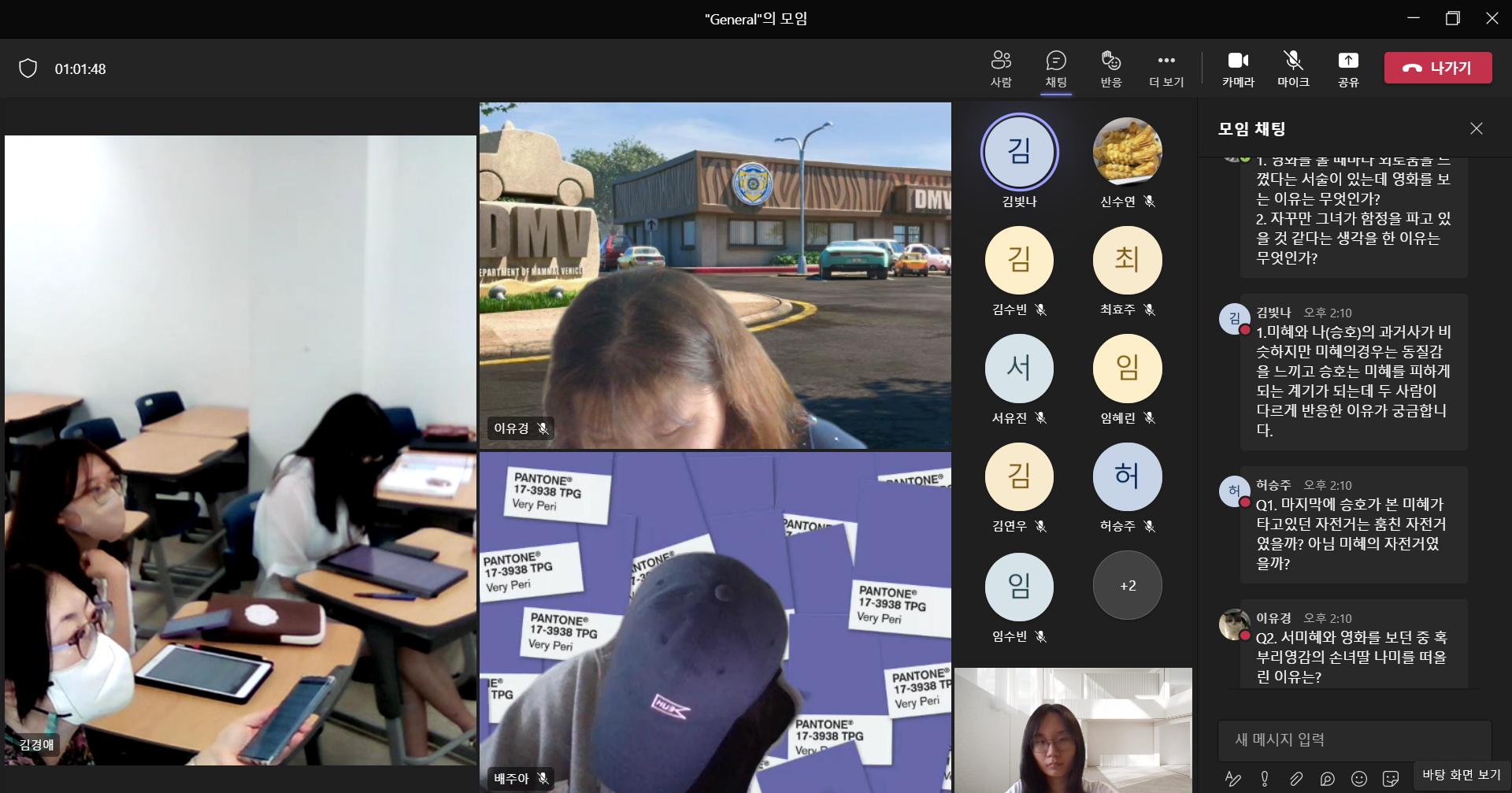This screenshot has width=1512, height=793.
Task: Click 김빛나's avatar in the chat message
Action: 1234,319
